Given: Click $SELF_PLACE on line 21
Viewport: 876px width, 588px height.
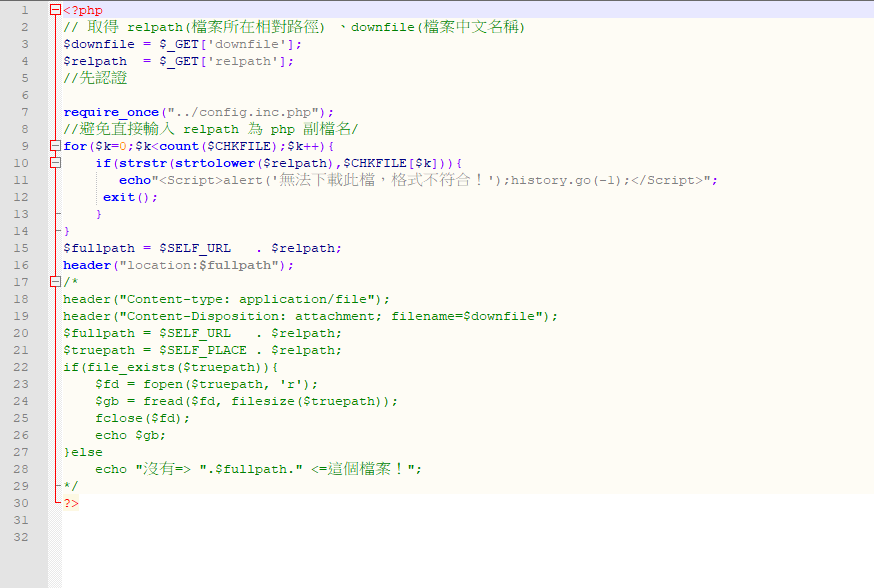Looking at the screenshot, I should click(203, 350).
